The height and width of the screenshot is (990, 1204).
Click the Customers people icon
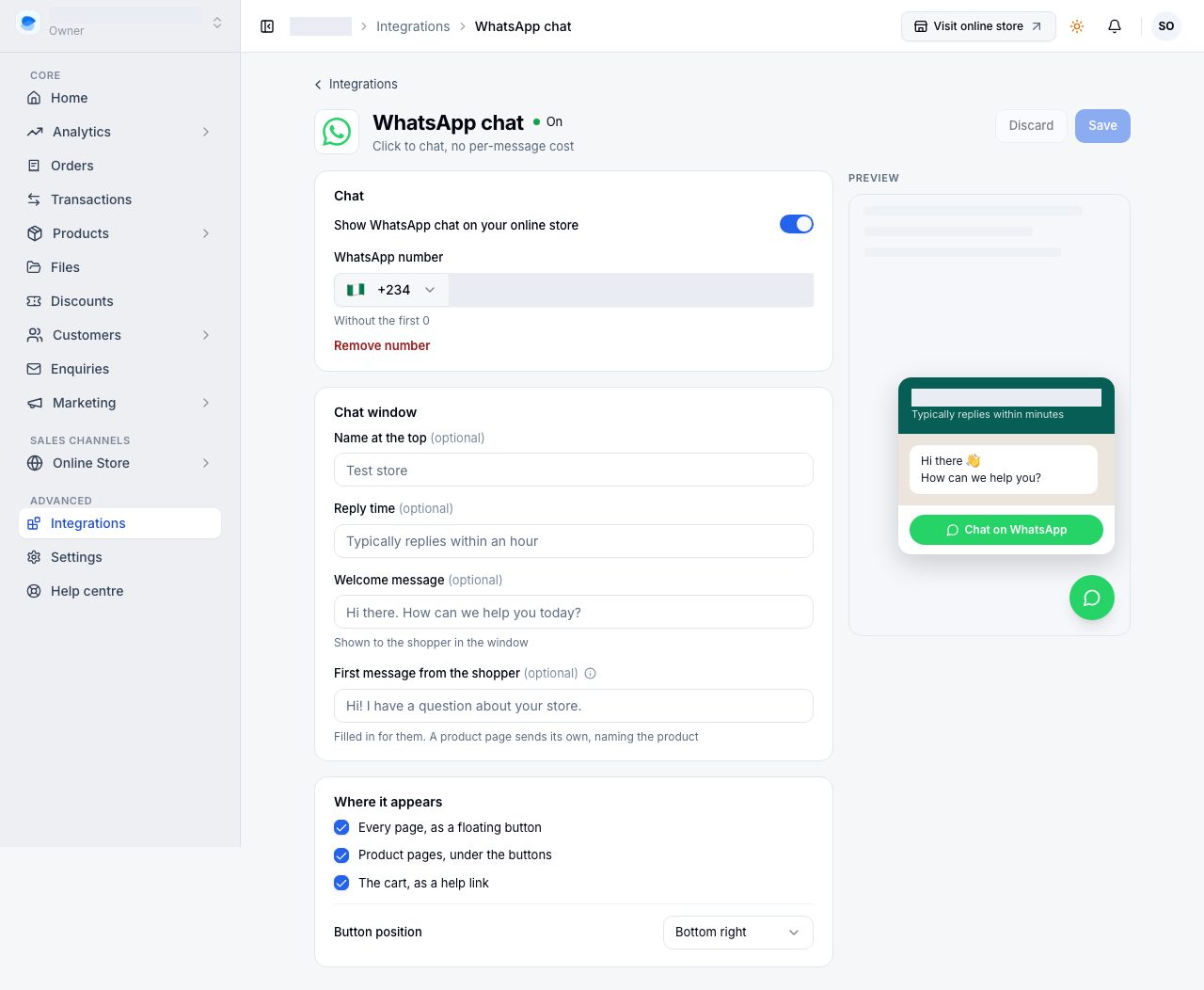coord(35,335)
